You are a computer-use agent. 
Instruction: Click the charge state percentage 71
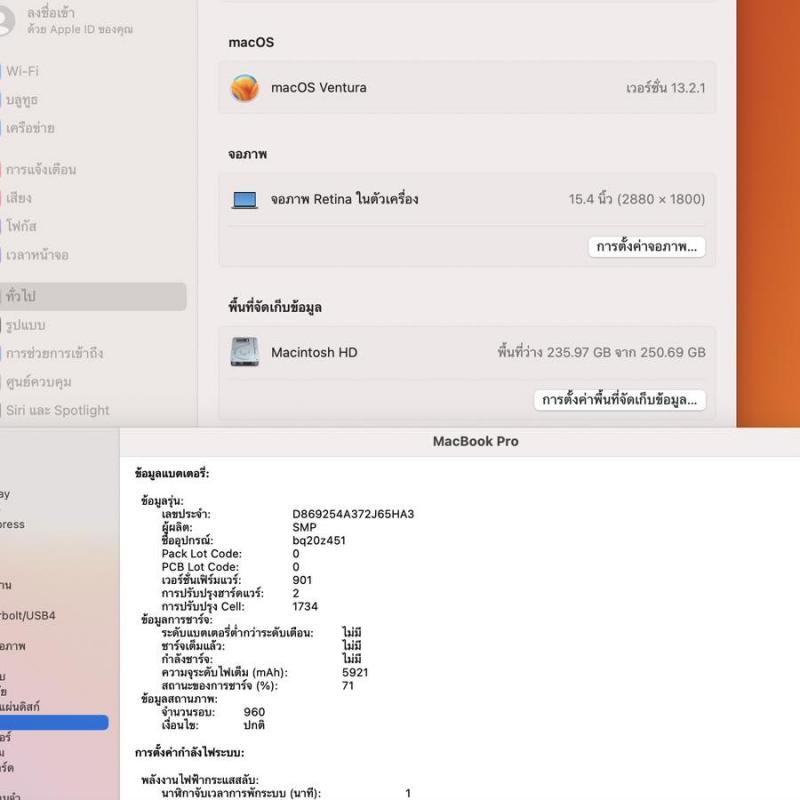coord(348,686)
